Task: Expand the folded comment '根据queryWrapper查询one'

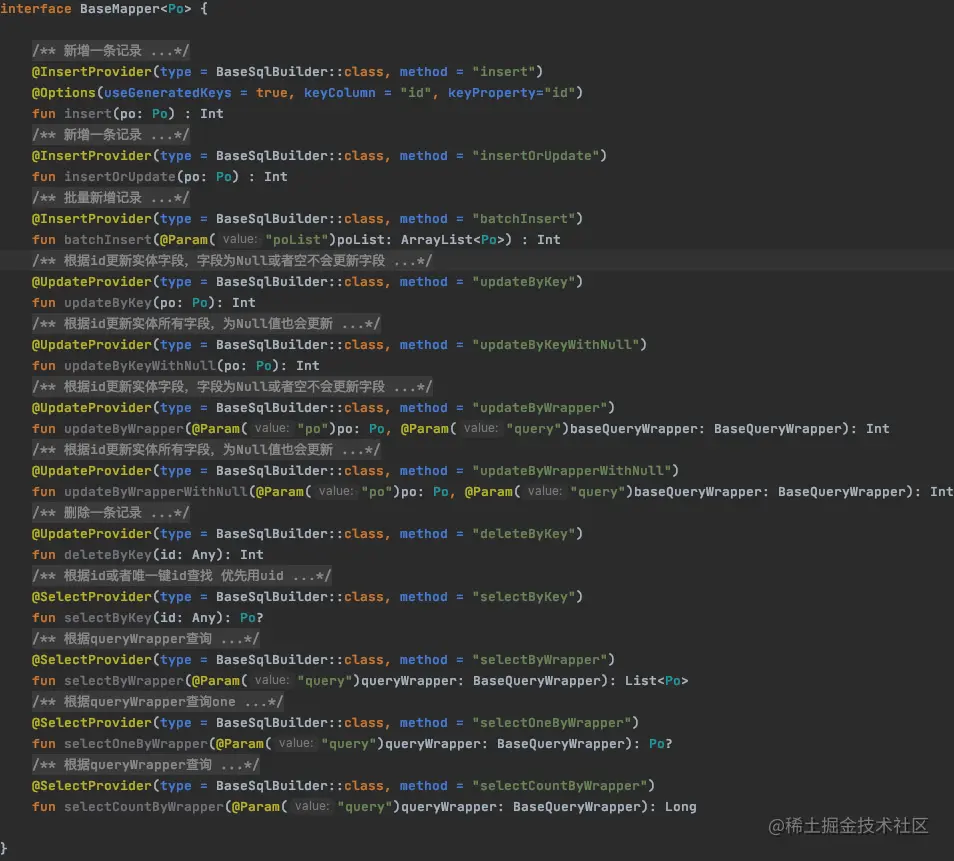Action: click(158, 702)
